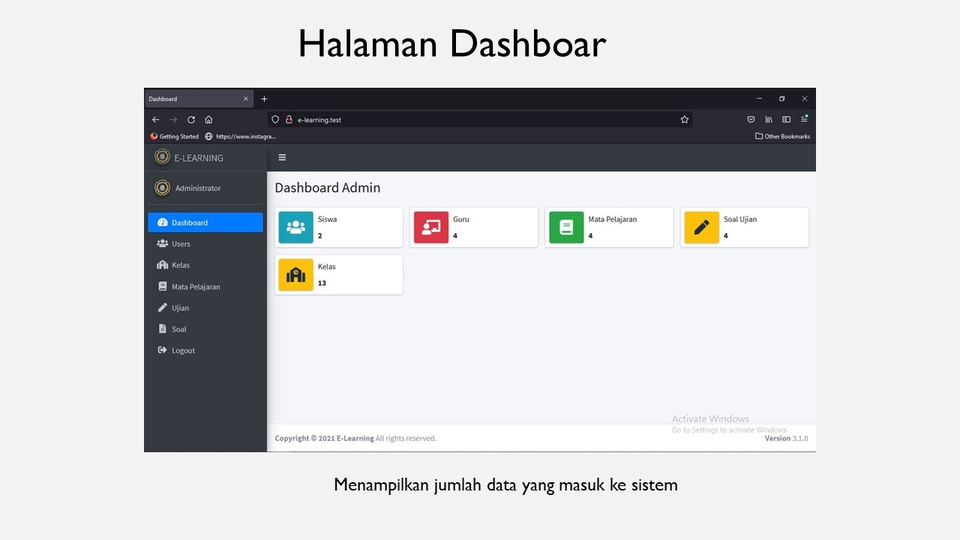Click the shield tracking protection icon
The height and width of the screenshot is (540, 960).
pyautogui.click(x=276, y=119)
